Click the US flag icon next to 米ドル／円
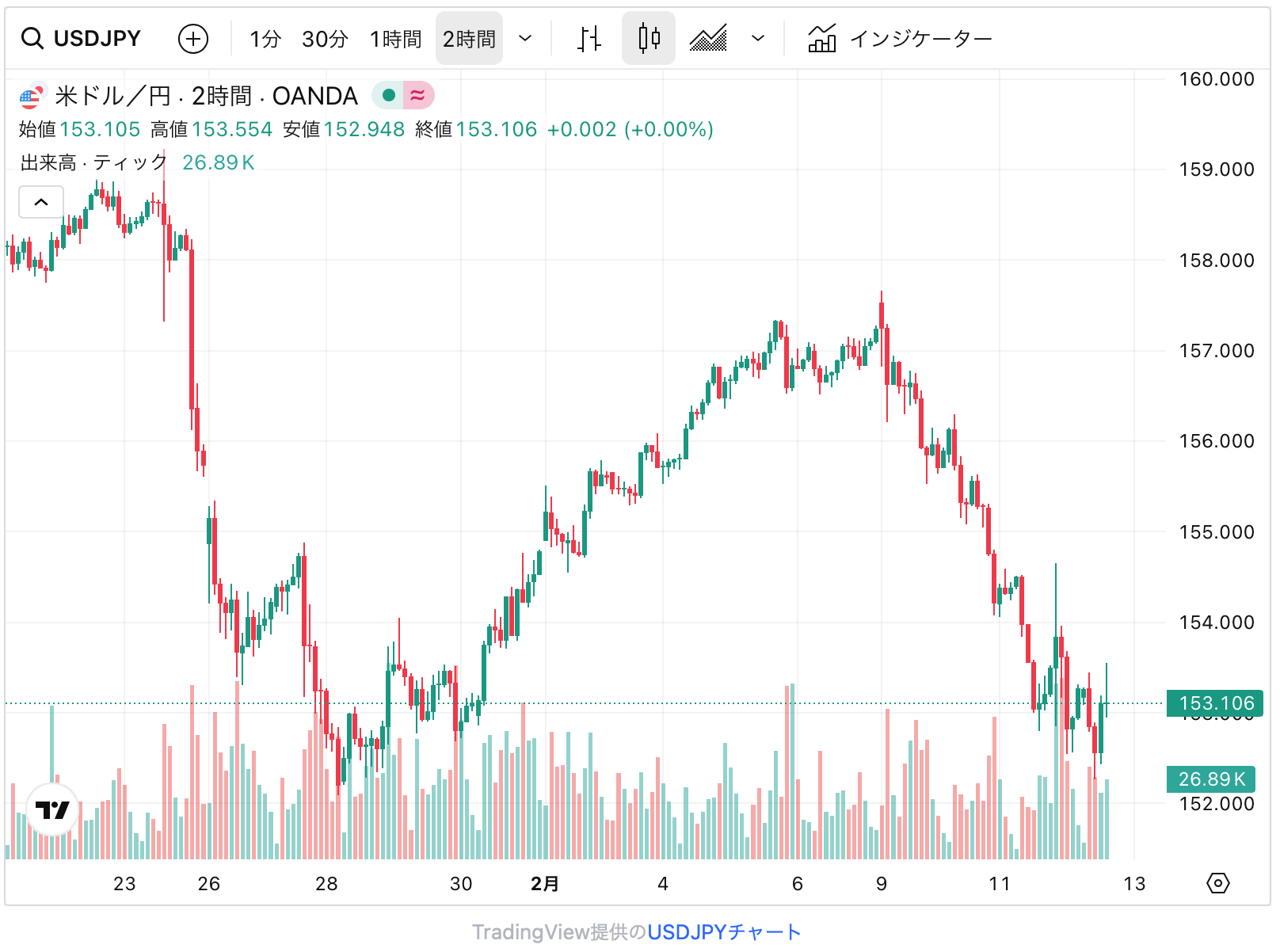Viewport: 1280px width, 952px height. tap(31, 96)
